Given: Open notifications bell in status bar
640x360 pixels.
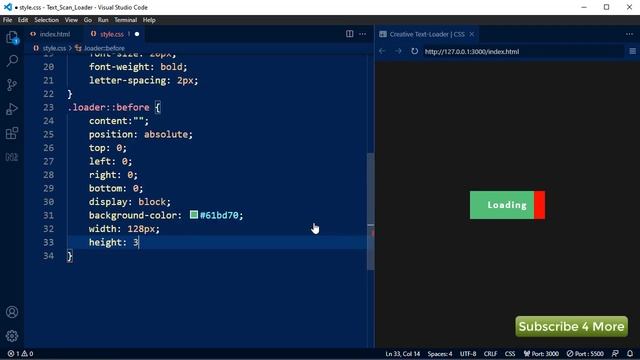Looking at the screenshot, I should [x=630, y=353].
